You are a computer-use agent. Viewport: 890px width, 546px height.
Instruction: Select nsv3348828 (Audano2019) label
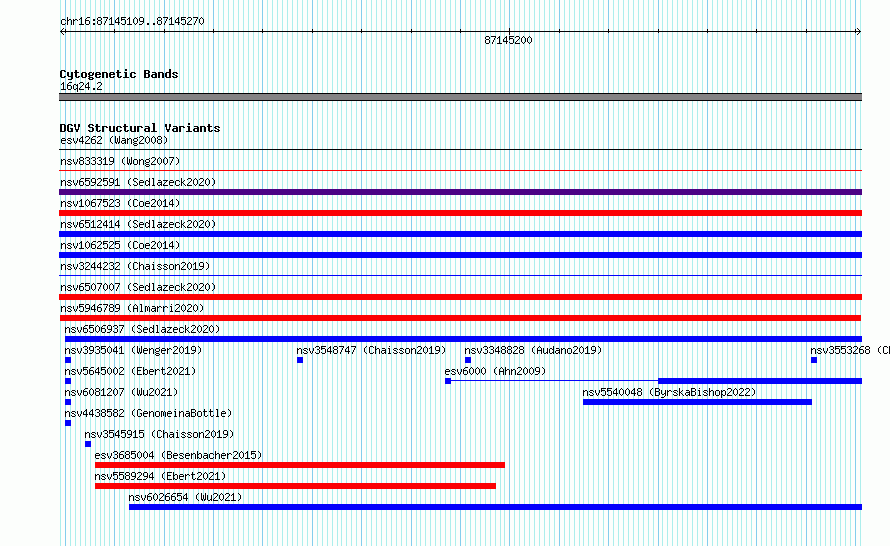coord(533,350)
